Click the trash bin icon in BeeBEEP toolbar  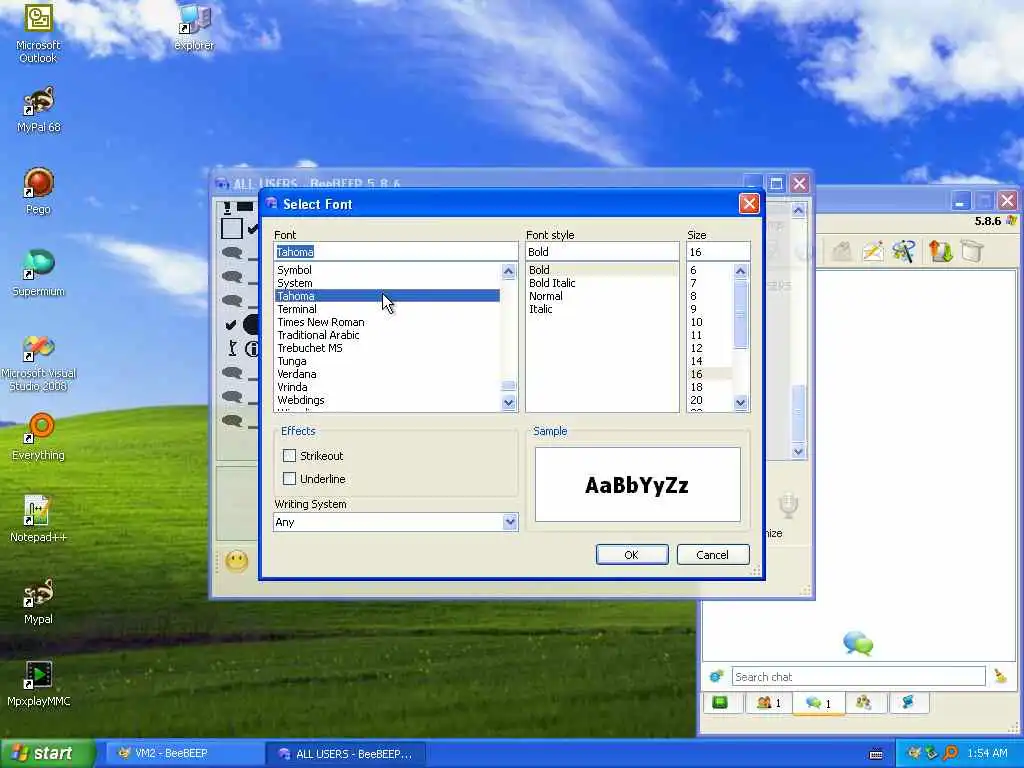(x=972, y=251)
